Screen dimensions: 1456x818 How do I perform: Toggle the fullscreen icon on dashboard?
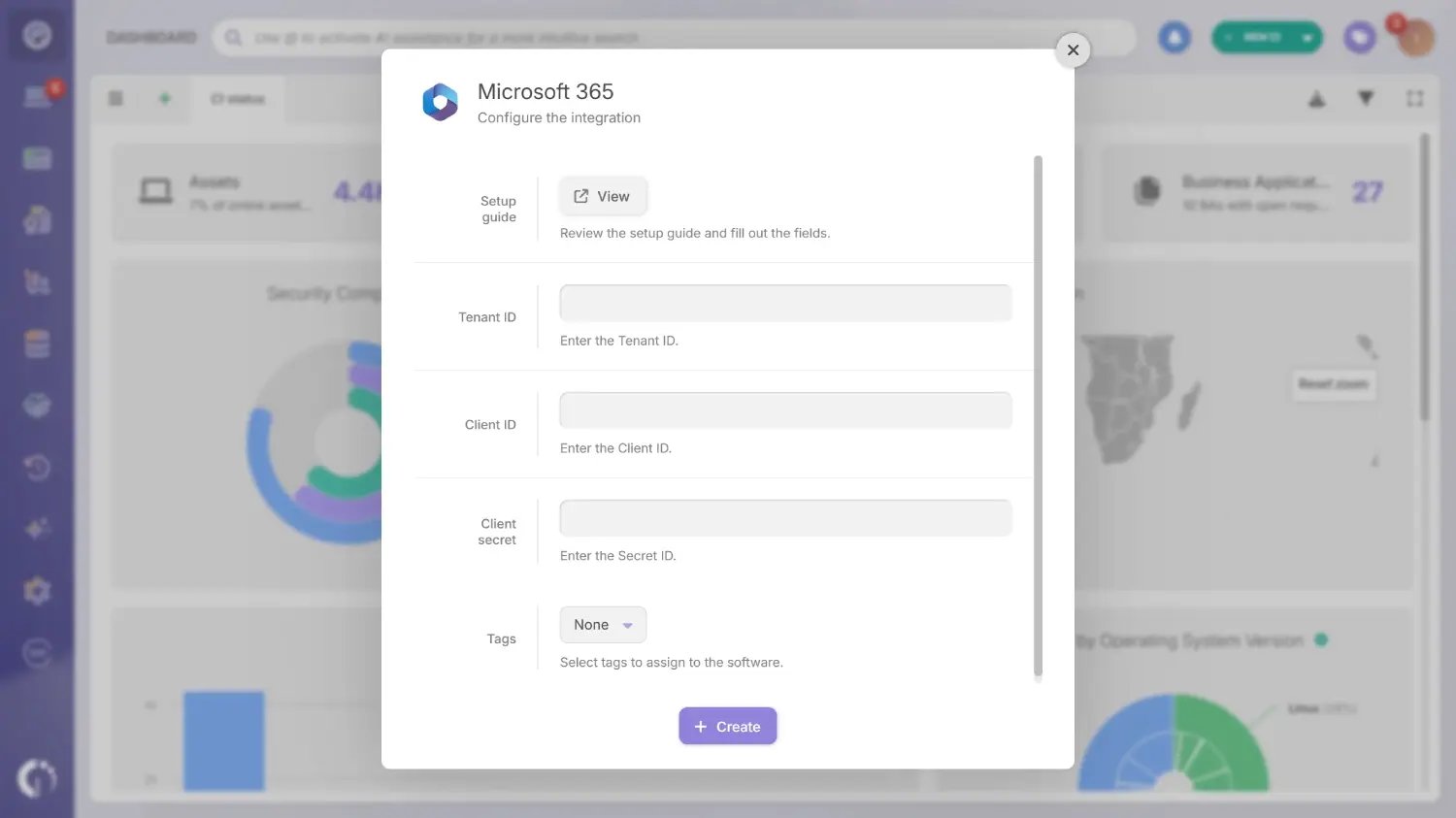[x=1414, y=99]
